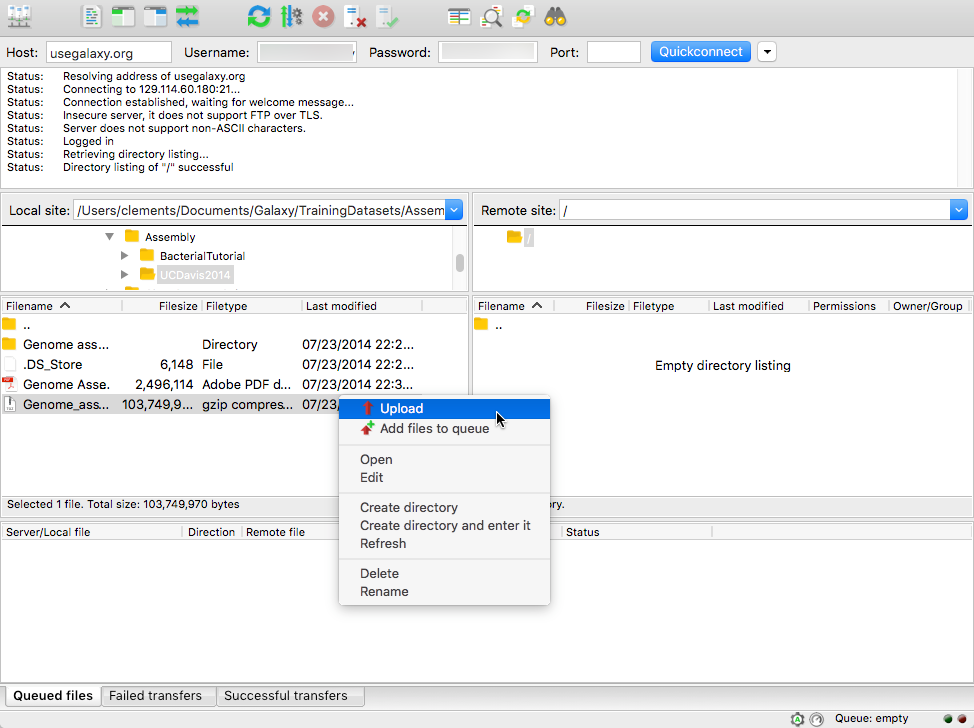This screenshot has width=974, height=728.
Task: Collapse the Assembly folder tree node
Action: pos(109,236)
